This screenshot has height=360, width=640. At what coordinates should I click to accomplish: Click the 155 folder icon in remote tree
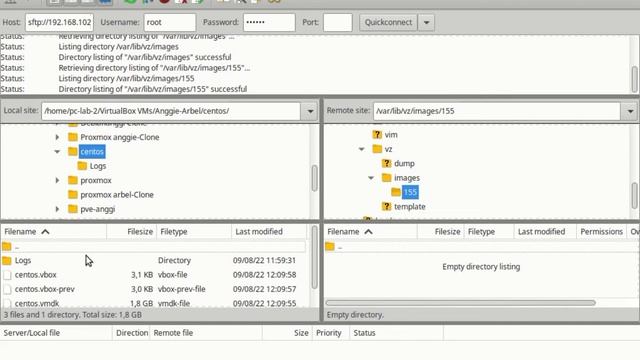click(396, 192)
